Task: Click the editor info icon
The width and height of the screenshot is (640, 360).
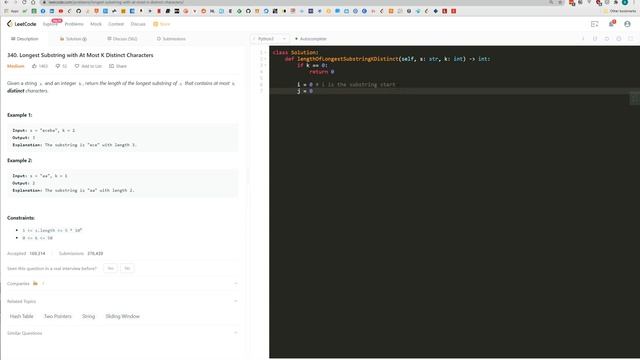Action: 583,39
